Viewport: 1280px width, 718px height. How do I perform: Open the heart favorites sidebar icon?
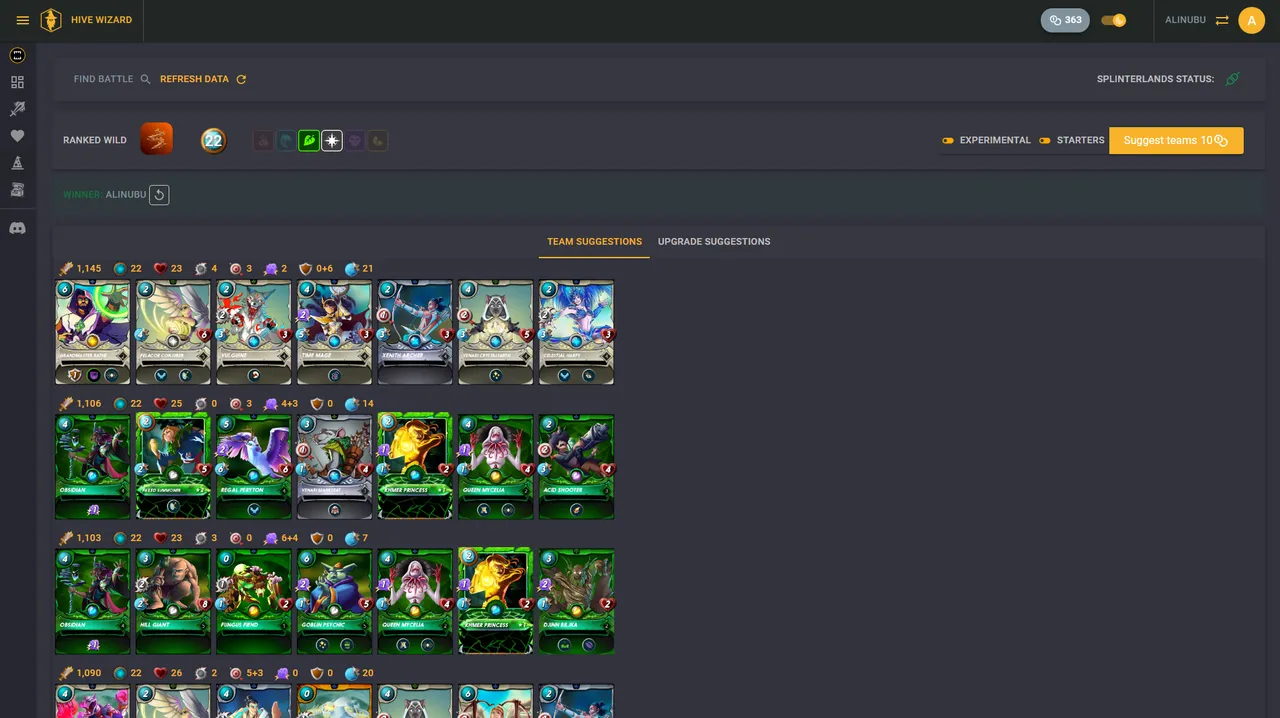tap(17, 136)
